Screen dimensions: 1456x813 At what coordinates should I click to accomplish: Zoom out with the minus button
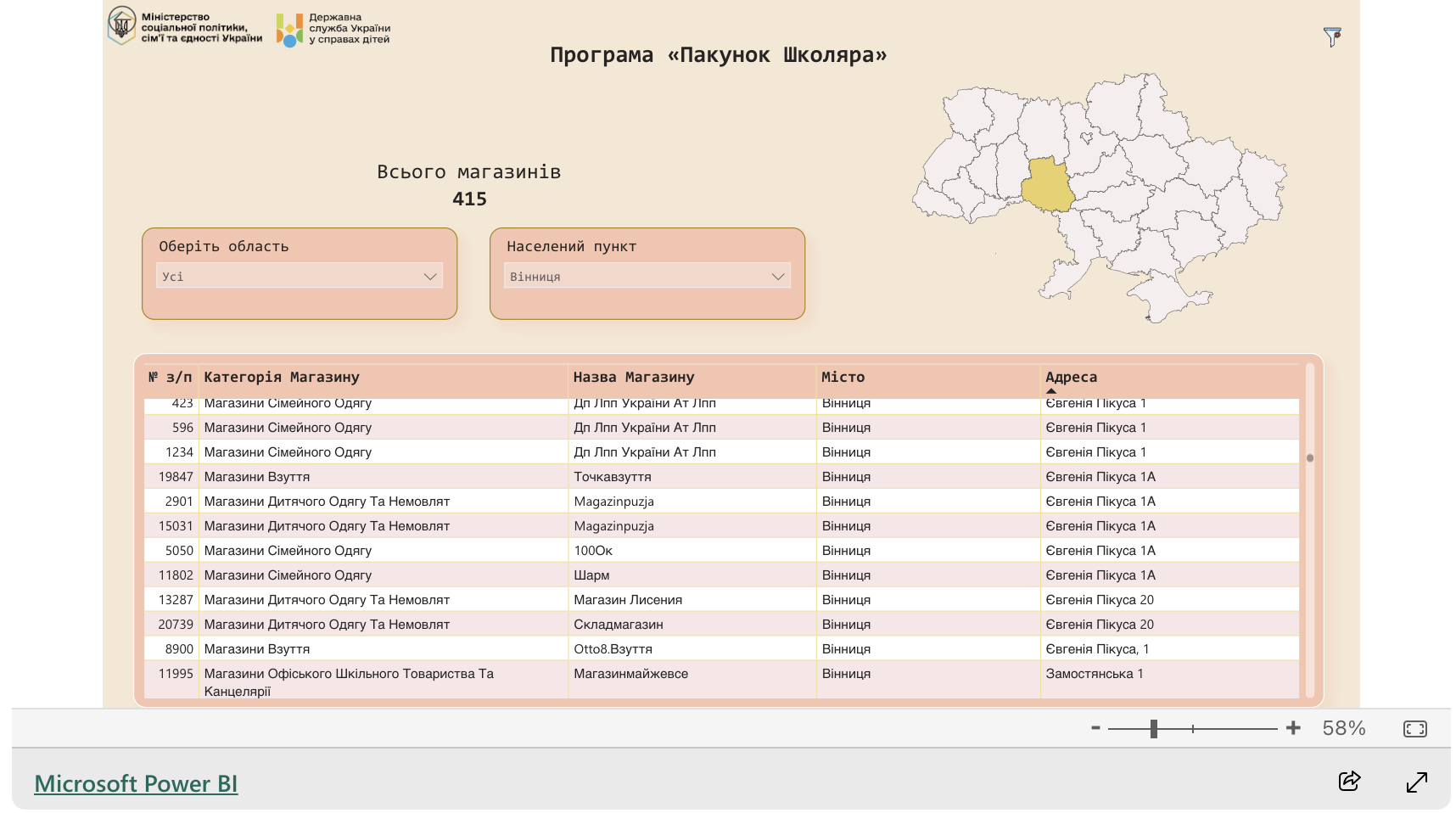1095,728
